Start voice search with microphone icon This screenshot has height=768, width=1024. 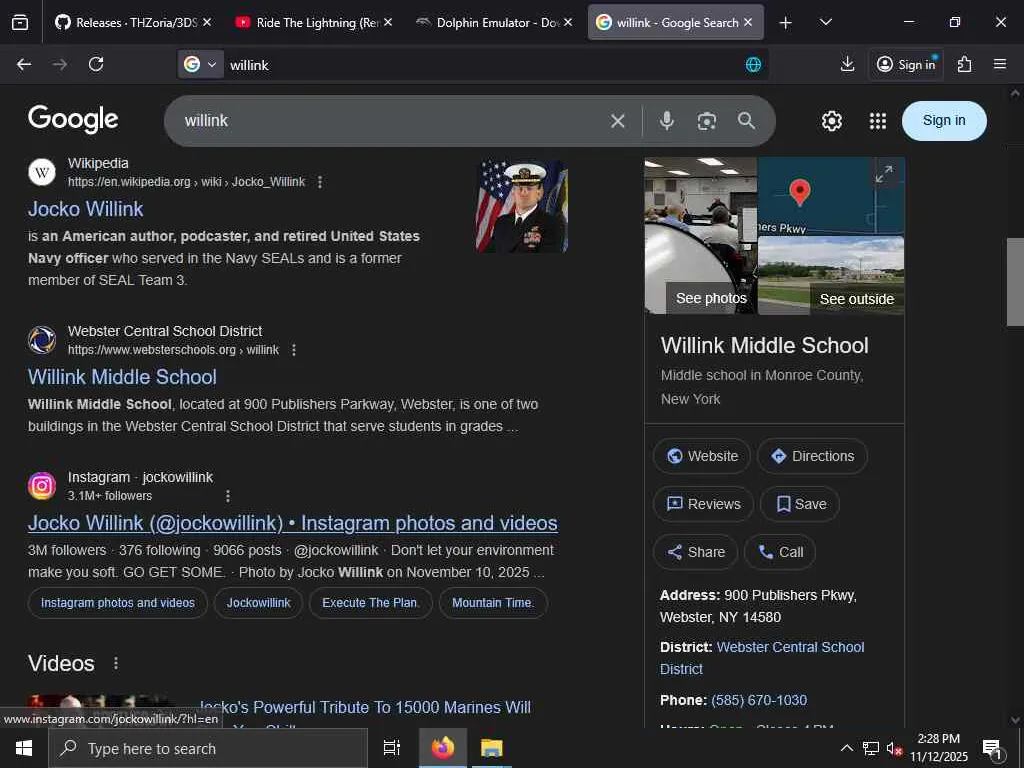pyautogui.click(x=666, y=121)
